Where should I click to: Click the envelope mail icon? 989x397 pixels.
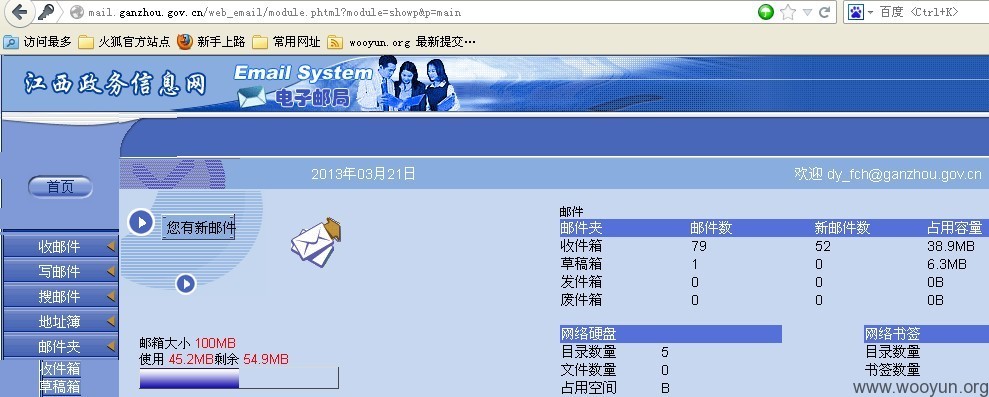(x=315, y=242)
